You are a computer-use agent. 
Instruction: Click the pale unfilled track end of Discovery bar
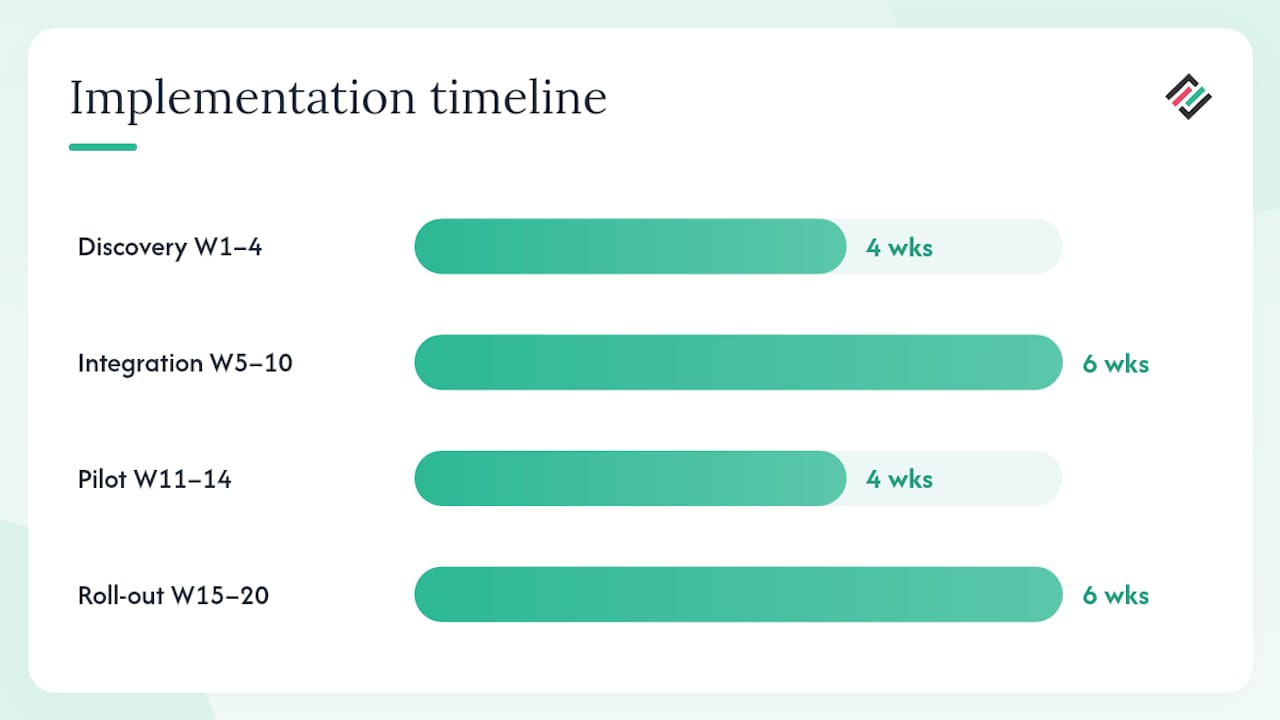click(x=1000, y=246)
